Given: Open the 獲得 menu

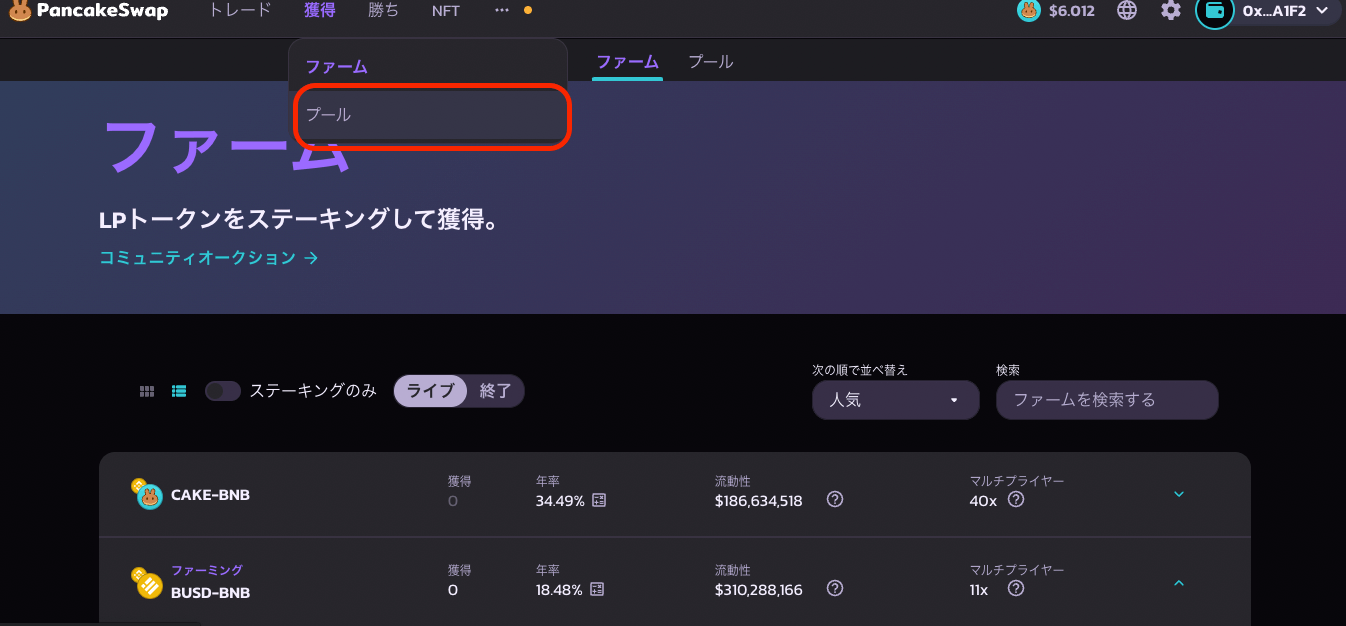Looking at the screenshot, I should click(x=320, y=10).
